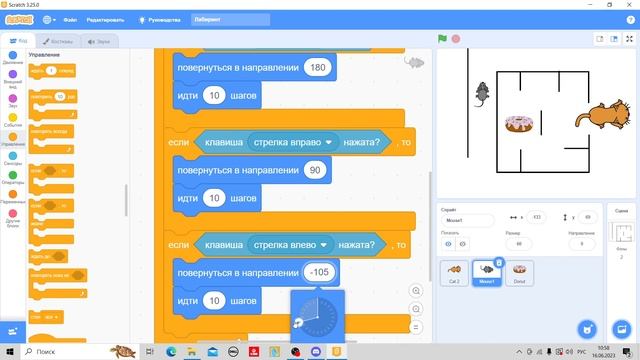Open the стрелка влево key dropdown

(x=291, y=245)
